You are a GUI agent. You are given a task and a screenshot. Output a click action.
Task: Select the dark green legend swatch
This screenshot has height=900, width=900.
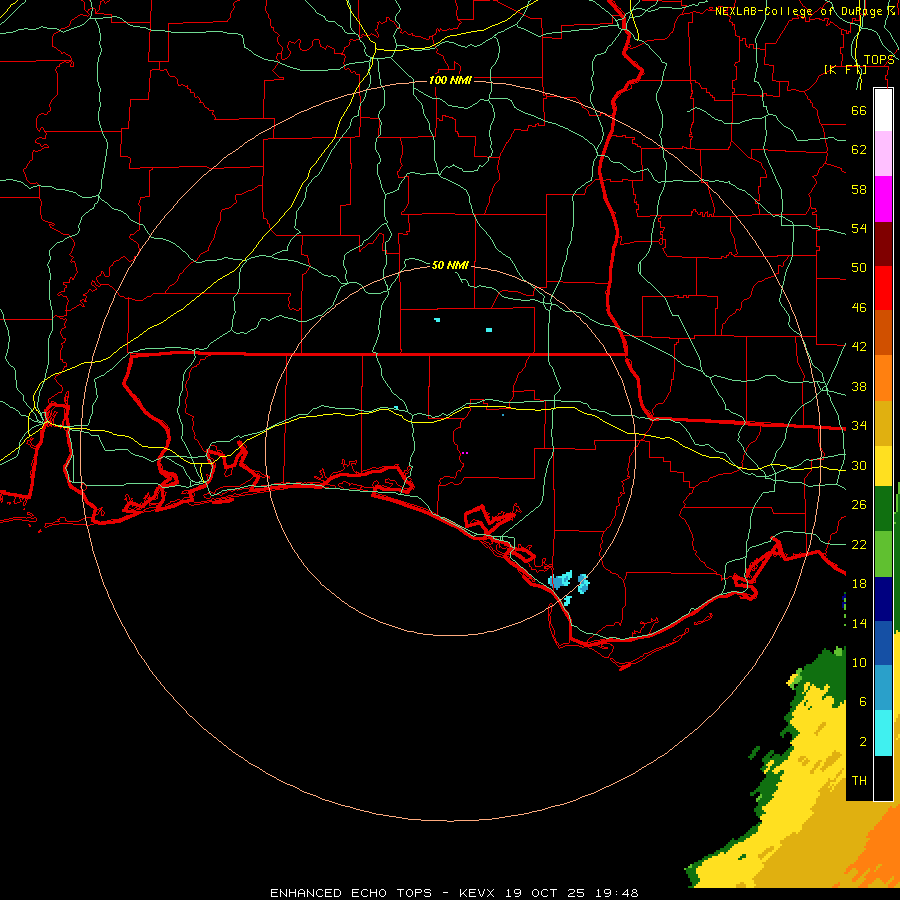coord(883,509)
